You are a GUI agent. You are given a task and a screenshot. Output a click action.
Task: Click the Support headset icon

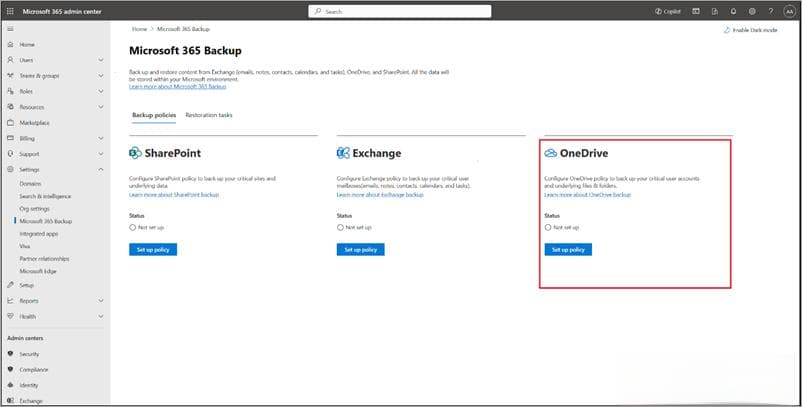(x=10, y=154)
